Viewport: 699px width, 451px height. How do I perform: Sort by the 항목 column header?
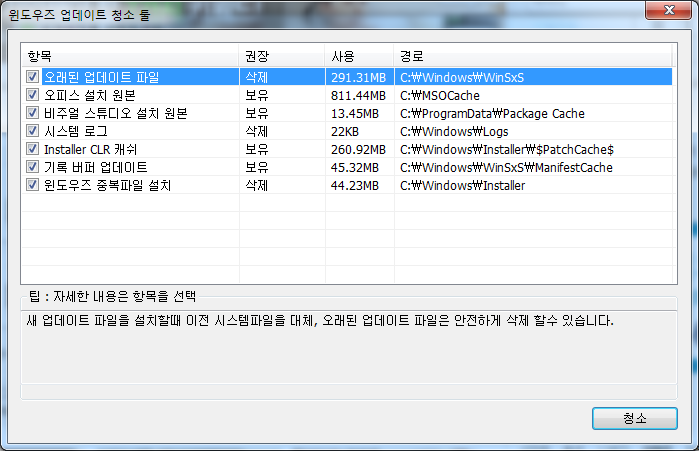click(x=130, y=56)
